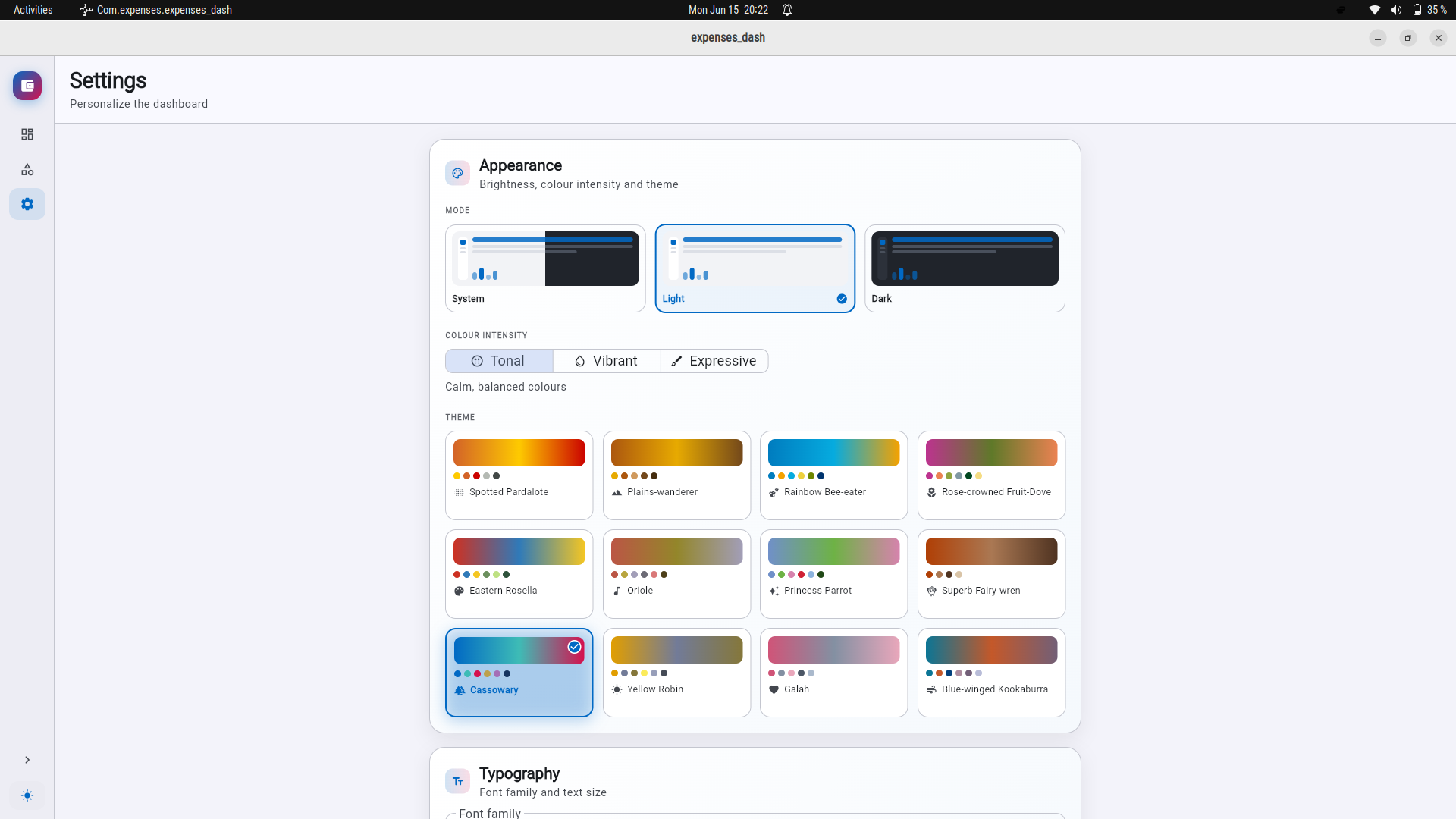Open the categories shapes icon in sidebar
Image resolution: width=1456 pixels, height=819 pixels.
(x=27, y=169)
